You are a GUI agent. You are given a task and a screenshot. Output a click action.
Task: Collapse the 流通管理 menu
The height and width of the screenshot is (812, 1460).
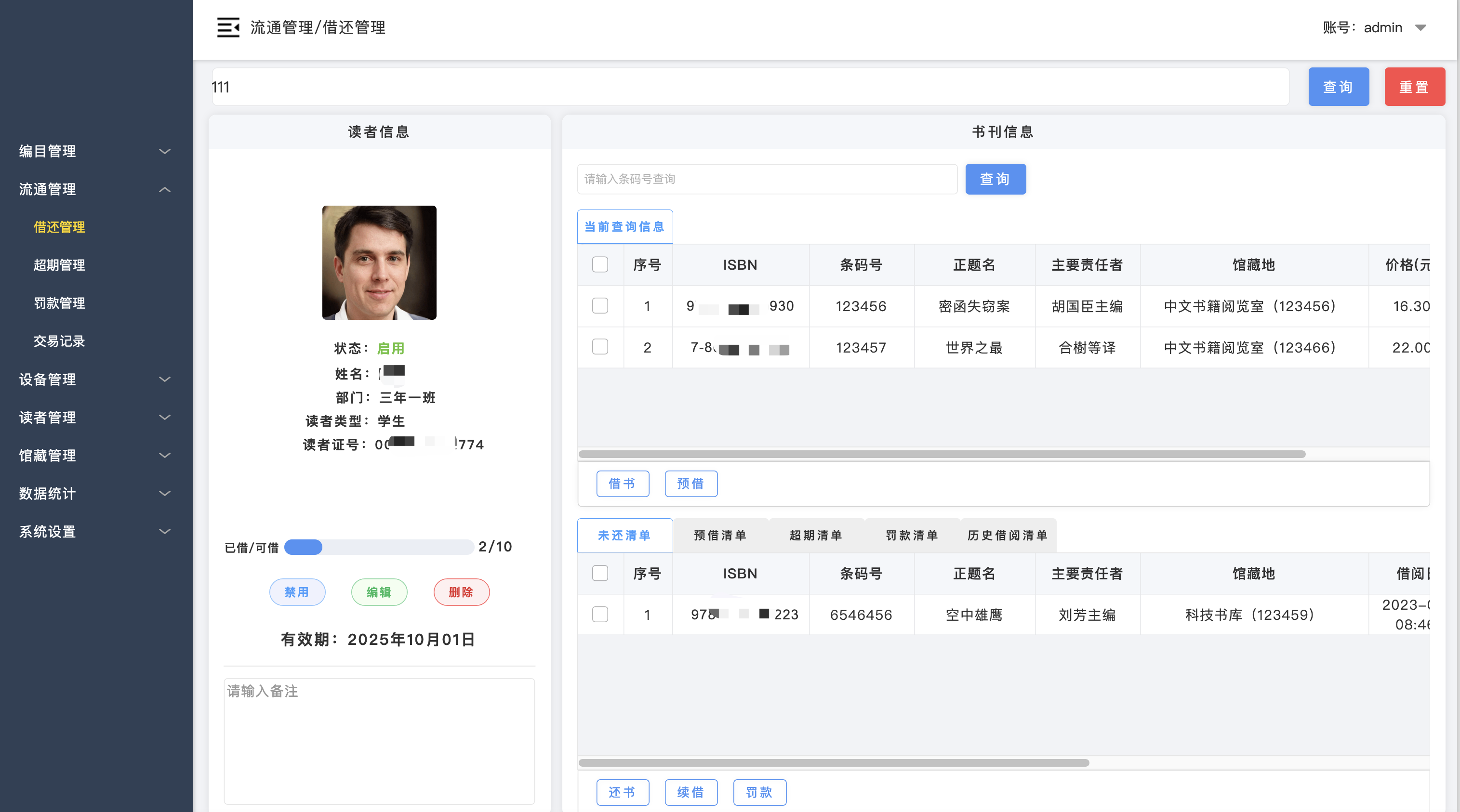pyautogui.click(x=95, y=189)
